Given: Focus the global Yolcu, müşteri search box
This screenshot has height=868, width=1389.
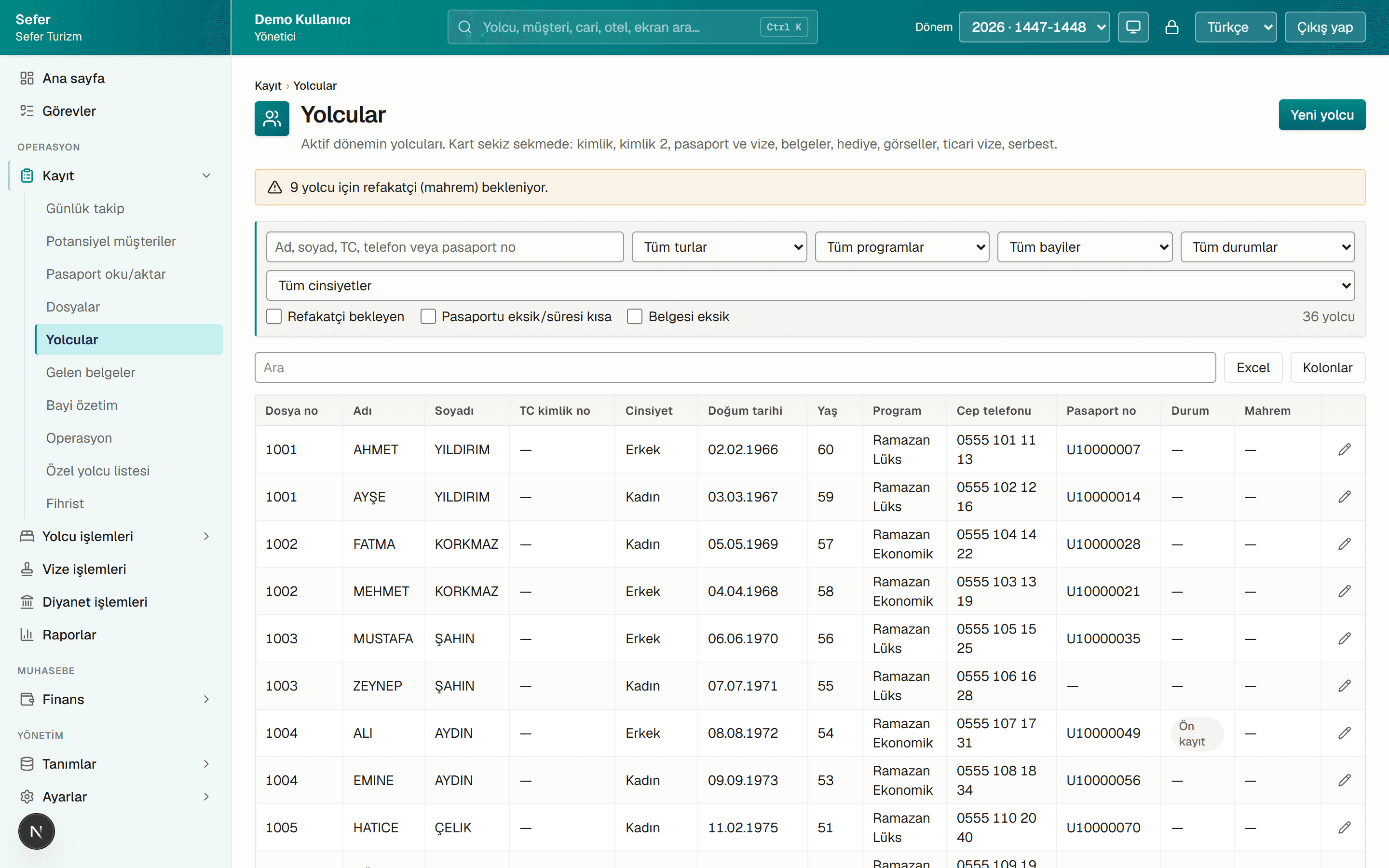Looking at the screenshot, I should click(x=632, y=27).
